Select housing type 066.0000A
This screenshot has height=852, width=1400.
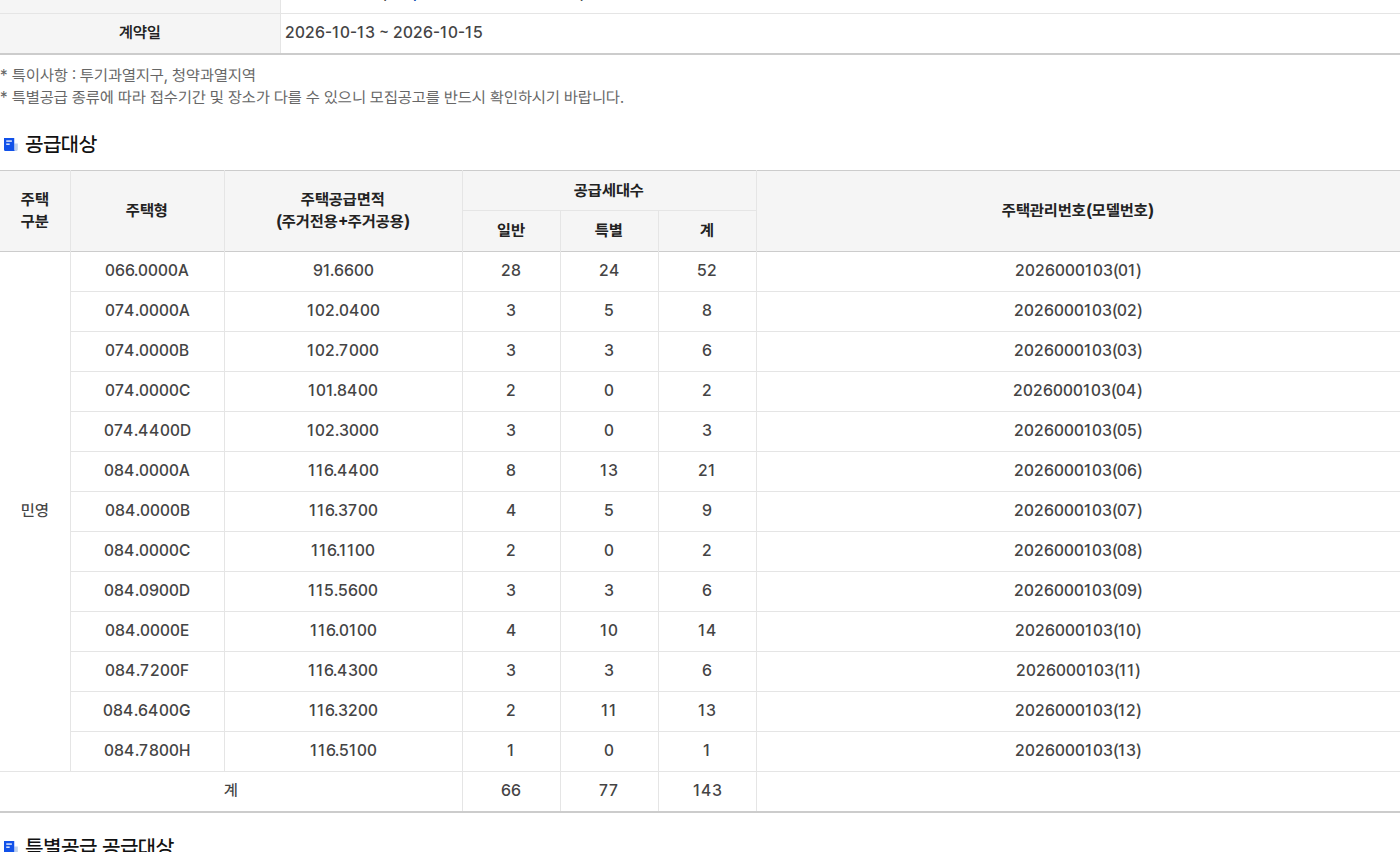[x=147, y=271]
